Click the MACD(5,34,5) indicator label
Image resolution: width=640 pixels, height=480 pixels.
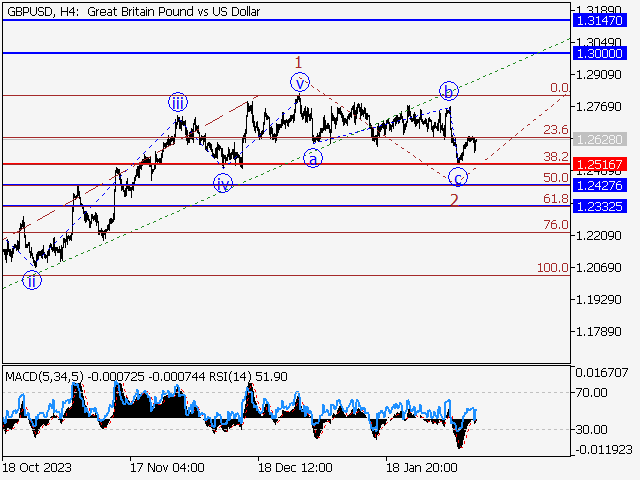click(x=44, y=376)
